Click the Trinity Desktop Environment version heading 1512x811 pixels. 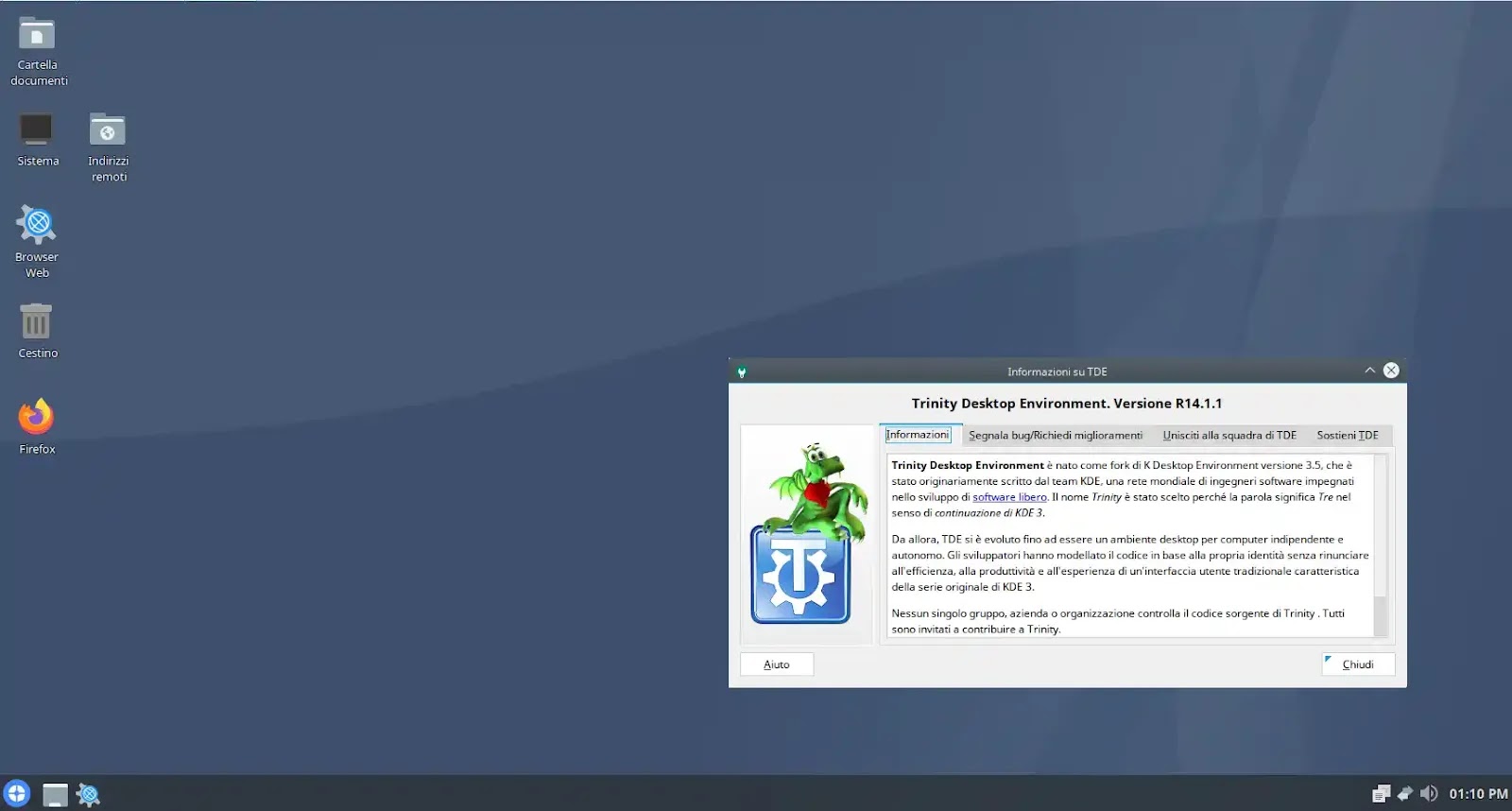pos(1067,404)
